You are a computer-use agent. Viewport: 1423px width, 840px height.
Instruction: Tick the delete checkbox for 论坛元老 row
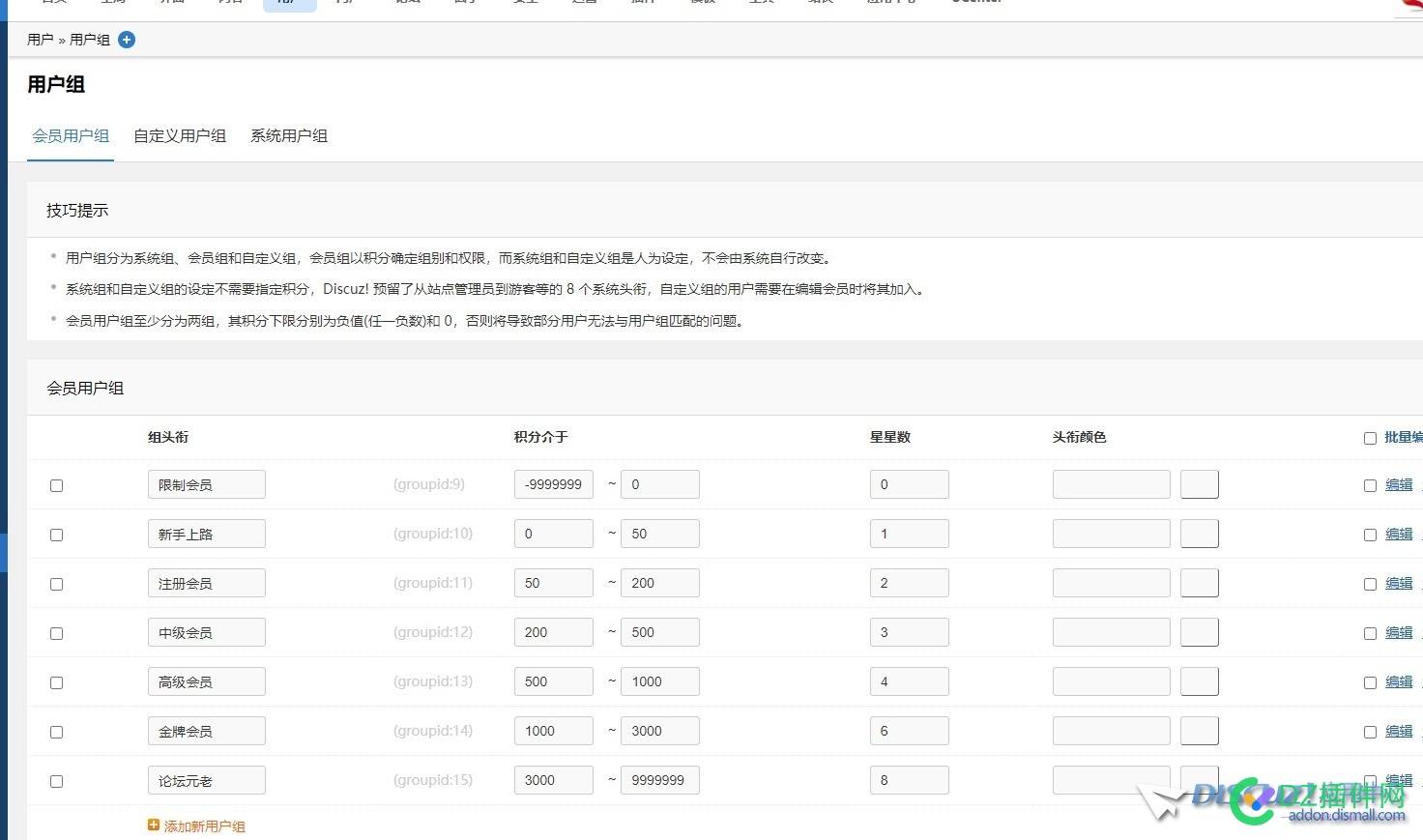coord(56,781)
